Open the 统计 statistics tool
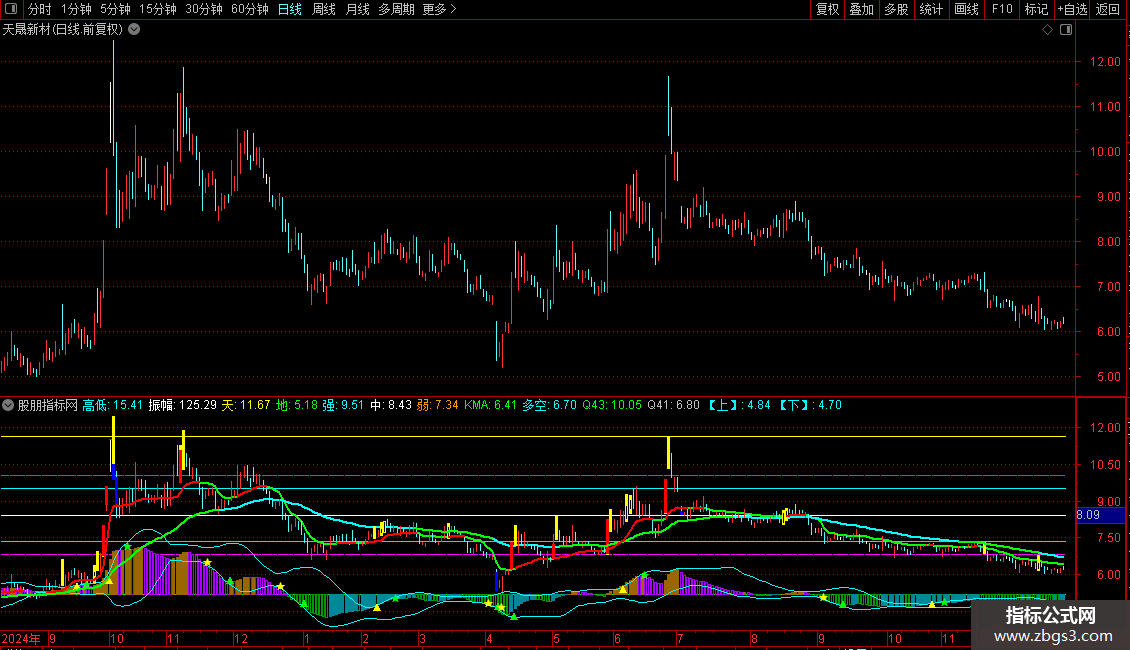This screenshot has height=650, width=1130. [931, 9]
